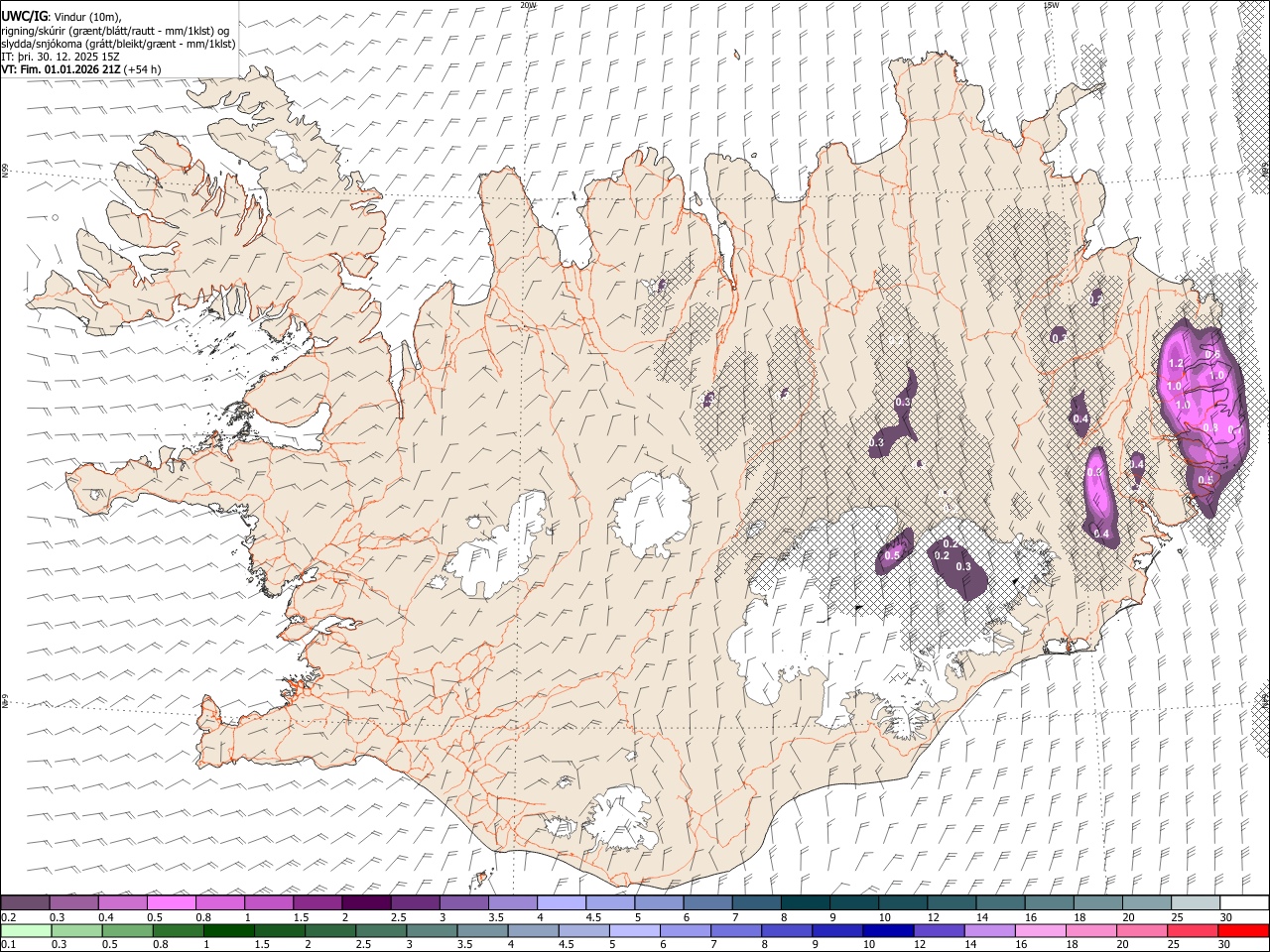
Task: Click the 6 slate-blue swatch in the top legend row
Action: 708,902
